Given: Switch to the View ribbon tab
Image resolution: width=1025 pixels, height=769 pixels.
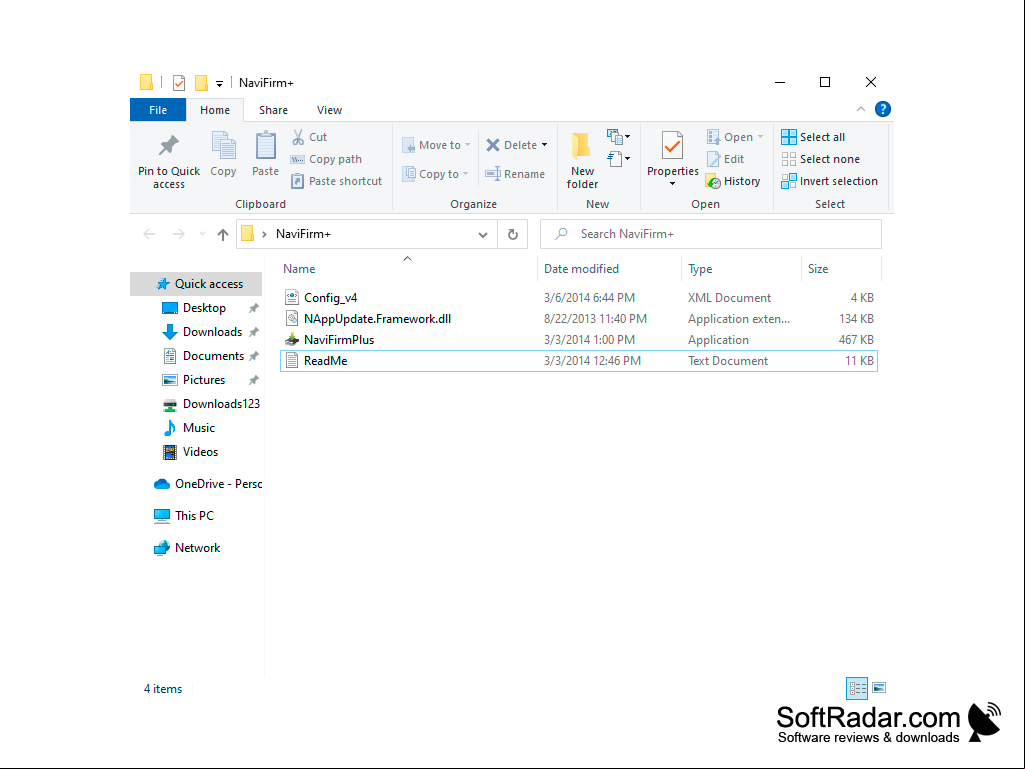Looking at the screenshot, I should [x=329, y=110].
